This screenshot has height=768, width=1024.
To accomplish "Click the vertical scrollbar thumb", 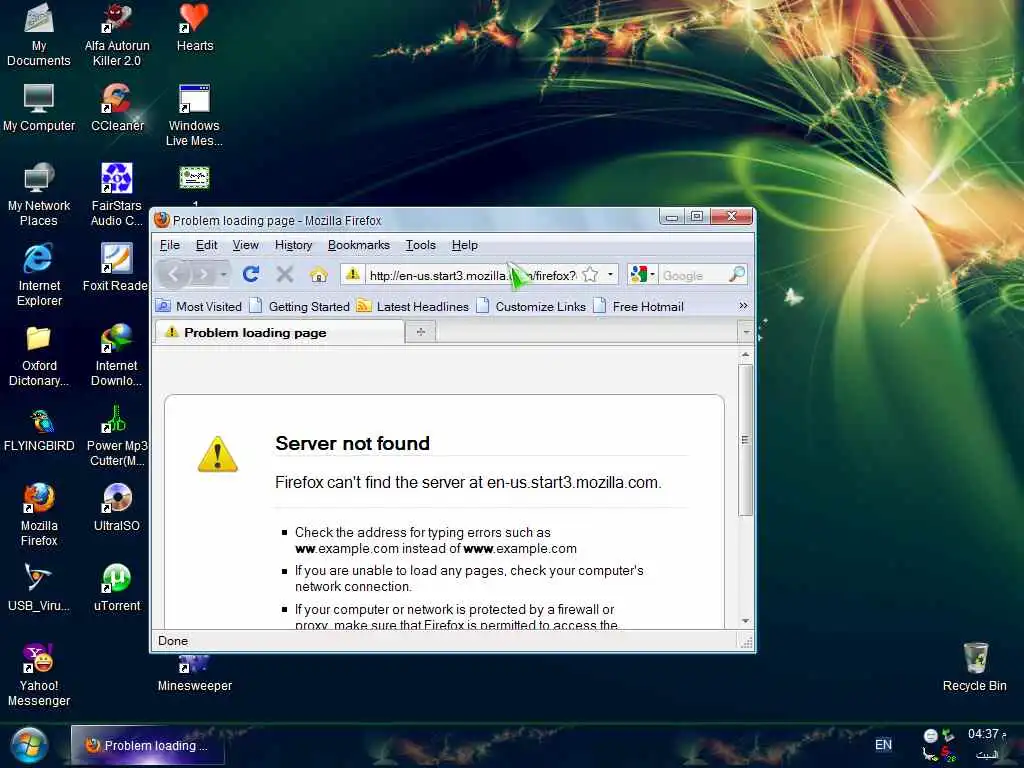I will point(745,440).
